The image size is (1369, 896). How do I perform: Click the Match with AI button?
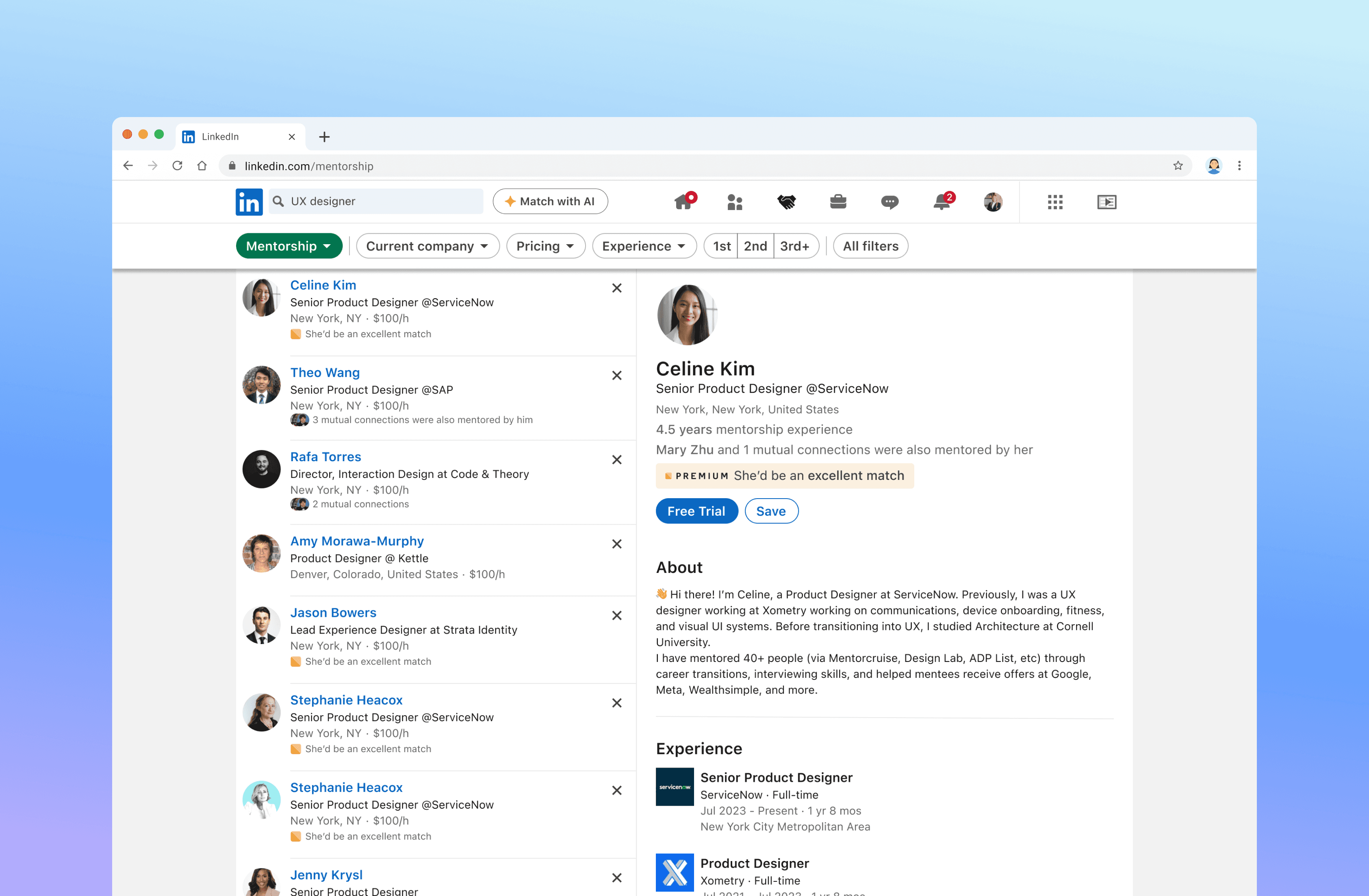[550, 201]
